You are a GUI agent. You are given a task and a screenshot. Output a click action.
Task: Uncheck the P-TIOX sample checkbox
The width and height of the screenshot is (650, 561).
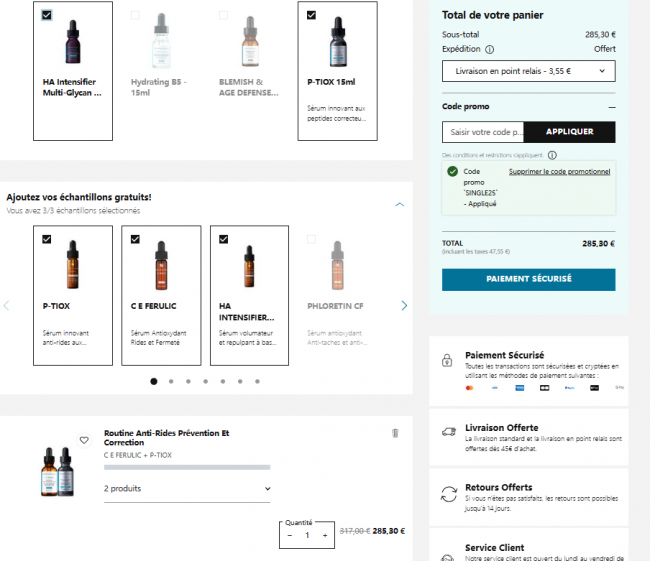(47, 239)
